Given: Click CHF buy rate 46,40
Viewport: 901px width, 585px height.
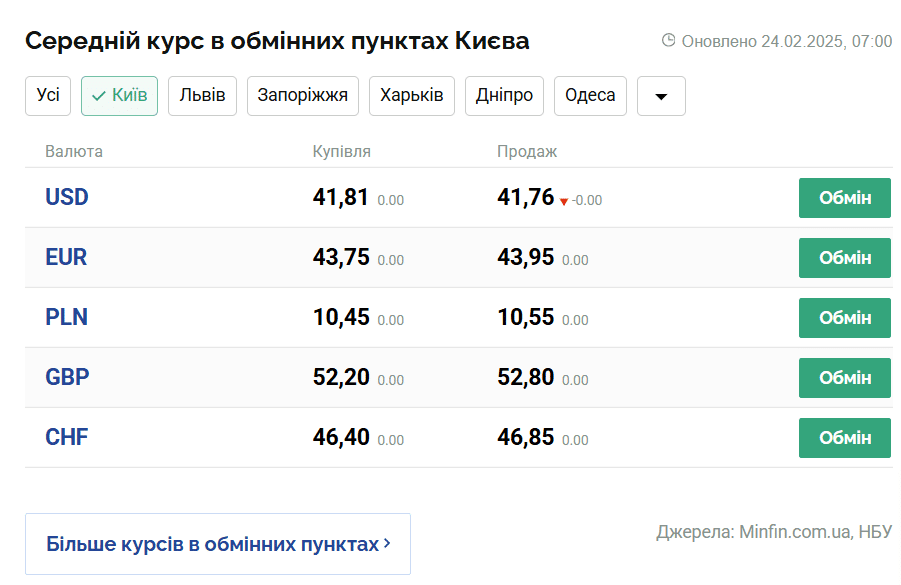Looking at the screenshot, I should pos(341,437).
